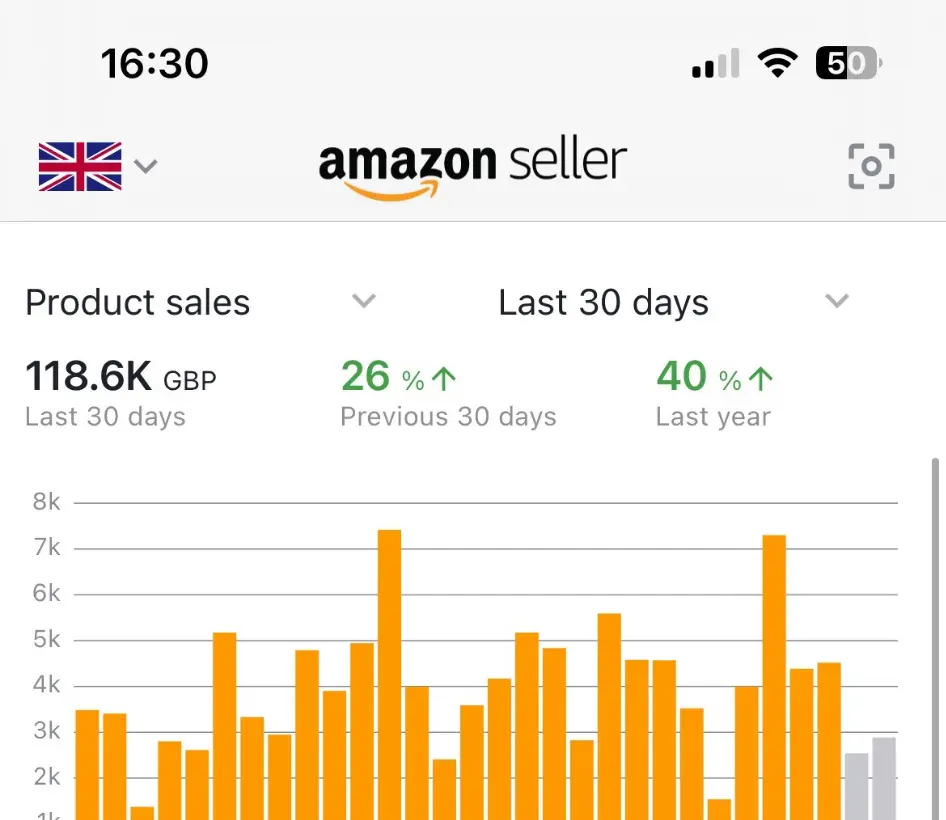The image size is (946, 820).
Task: Click the 26% Previous 30 days comparison
Action: (448, 395)
